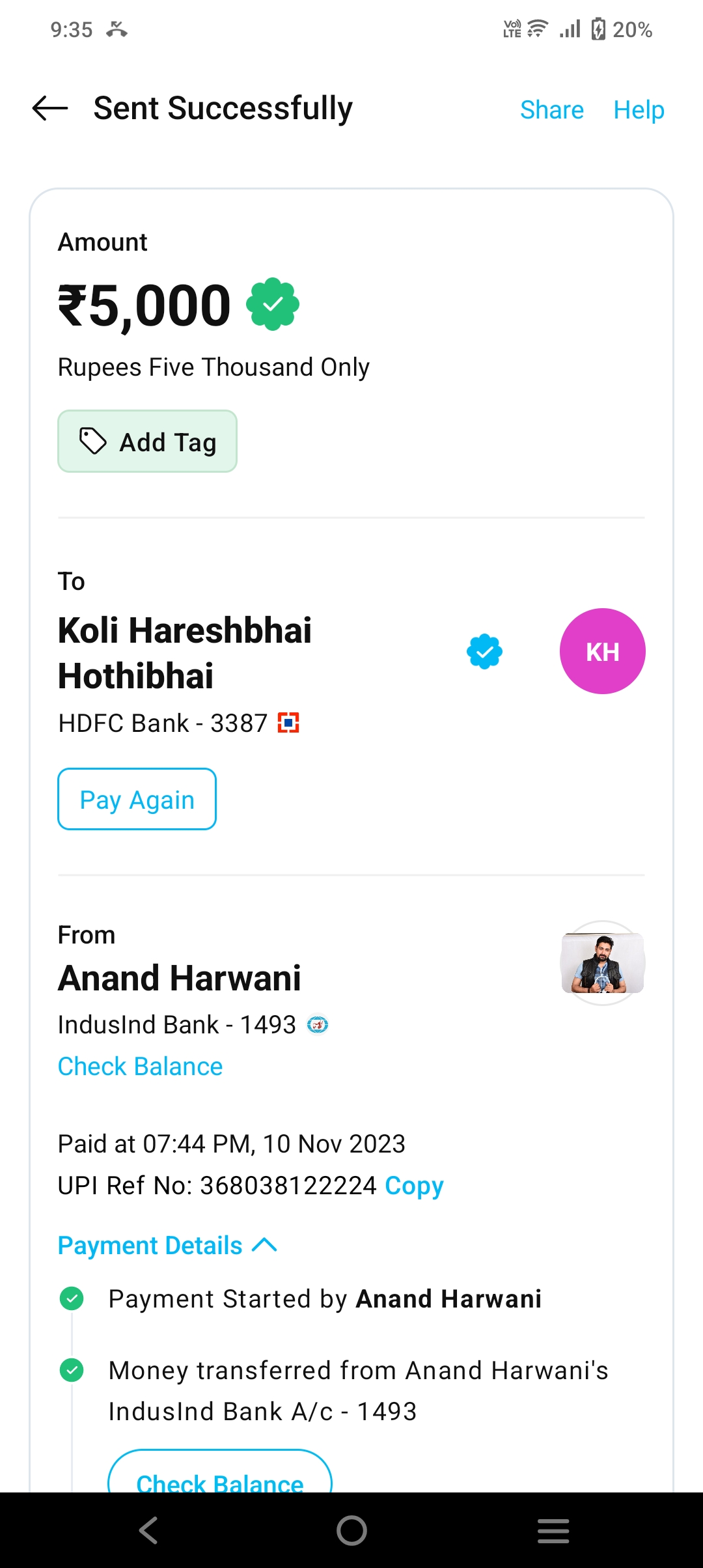Tap Check Balance under IndusInd Bank - 1493
This screenshot has width=703, height=1568.
pos(140,1067)
